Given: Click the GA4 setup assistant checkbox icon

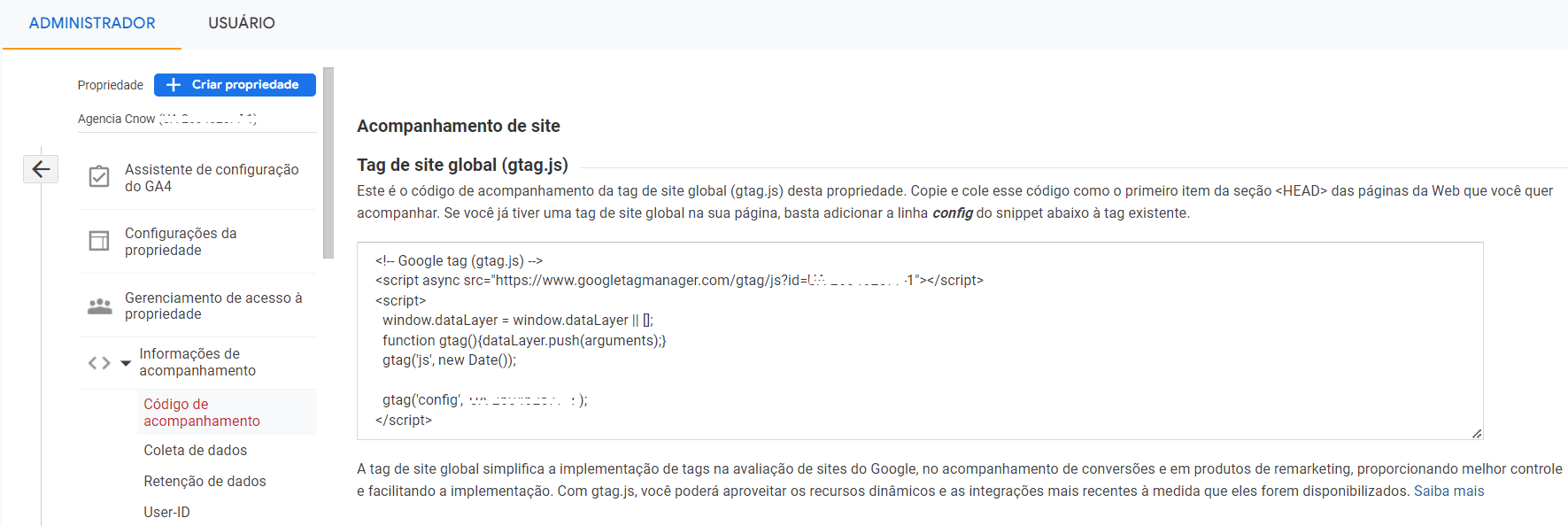Looking at the screenshot, I should (99, 177).
